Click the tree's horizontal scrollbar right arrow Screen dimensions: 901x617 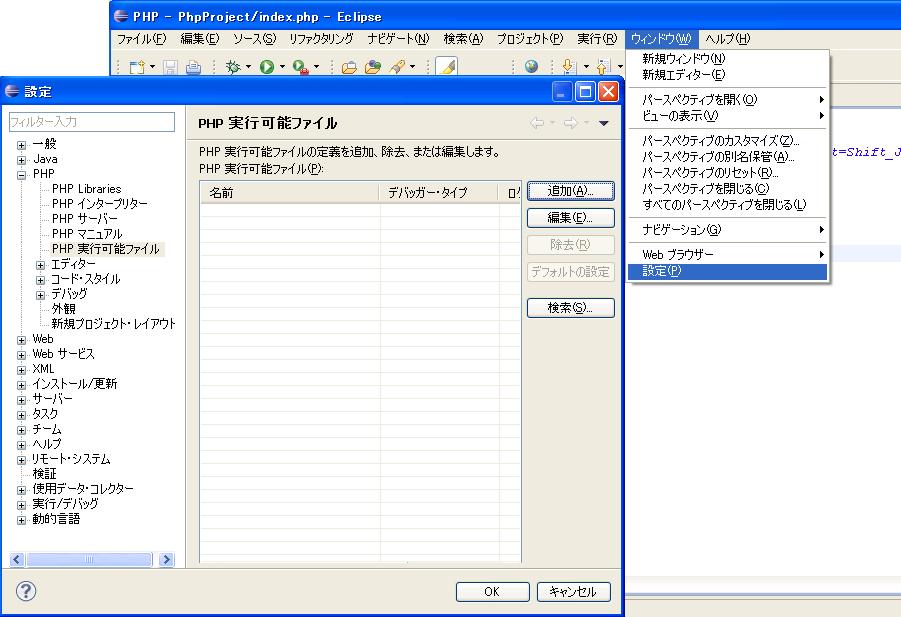pos(166,560)
